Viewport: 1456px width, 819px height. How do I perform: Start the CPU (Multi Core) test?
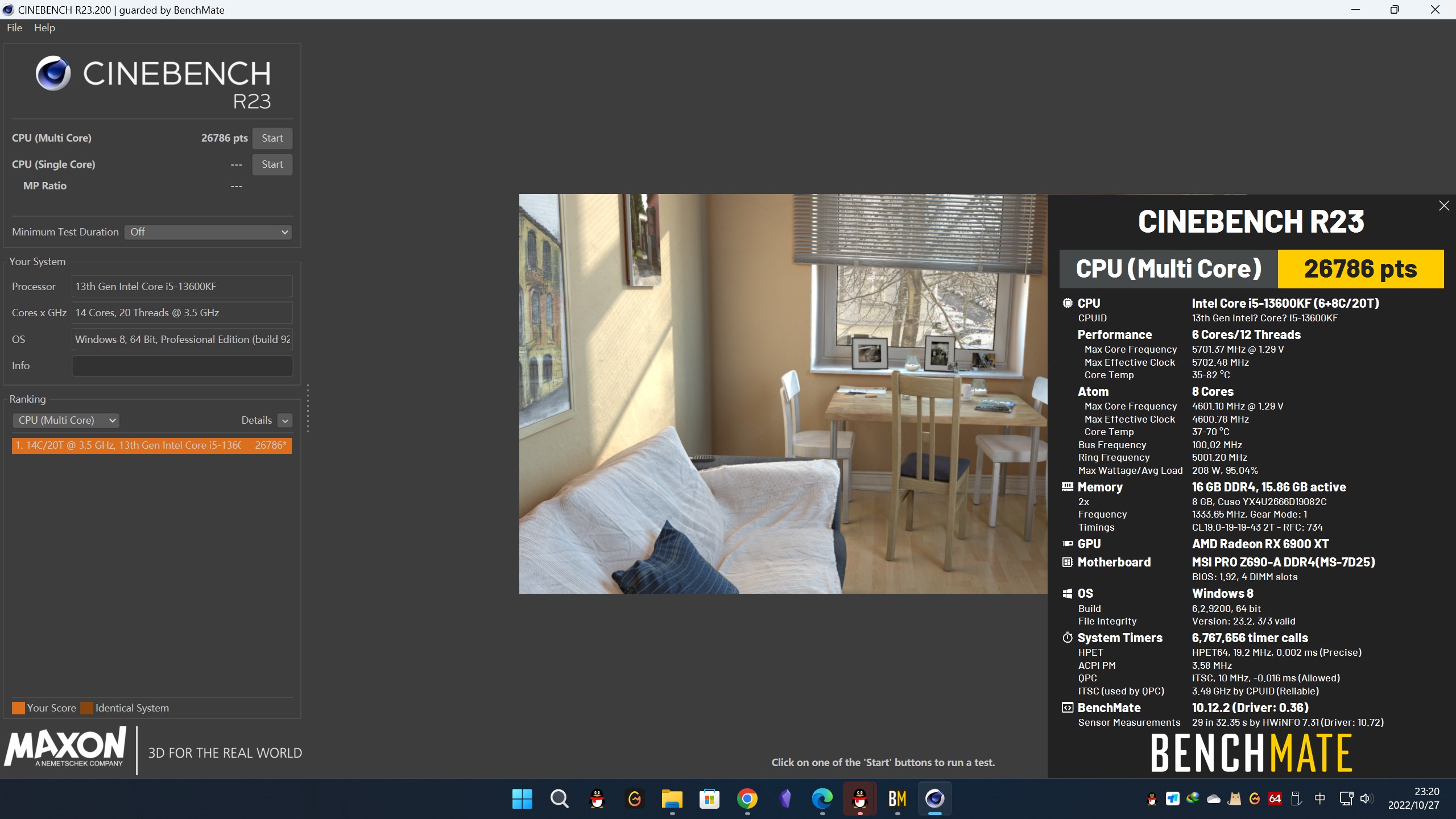[272, 138]
